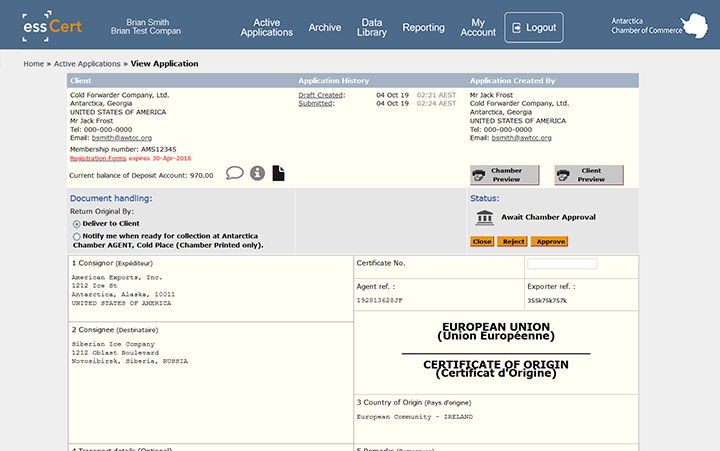The width and height of the screenshot is (720, 451).
Task: Go to the Archive menu
Action: pyautogui.click(x=325, y=28)
